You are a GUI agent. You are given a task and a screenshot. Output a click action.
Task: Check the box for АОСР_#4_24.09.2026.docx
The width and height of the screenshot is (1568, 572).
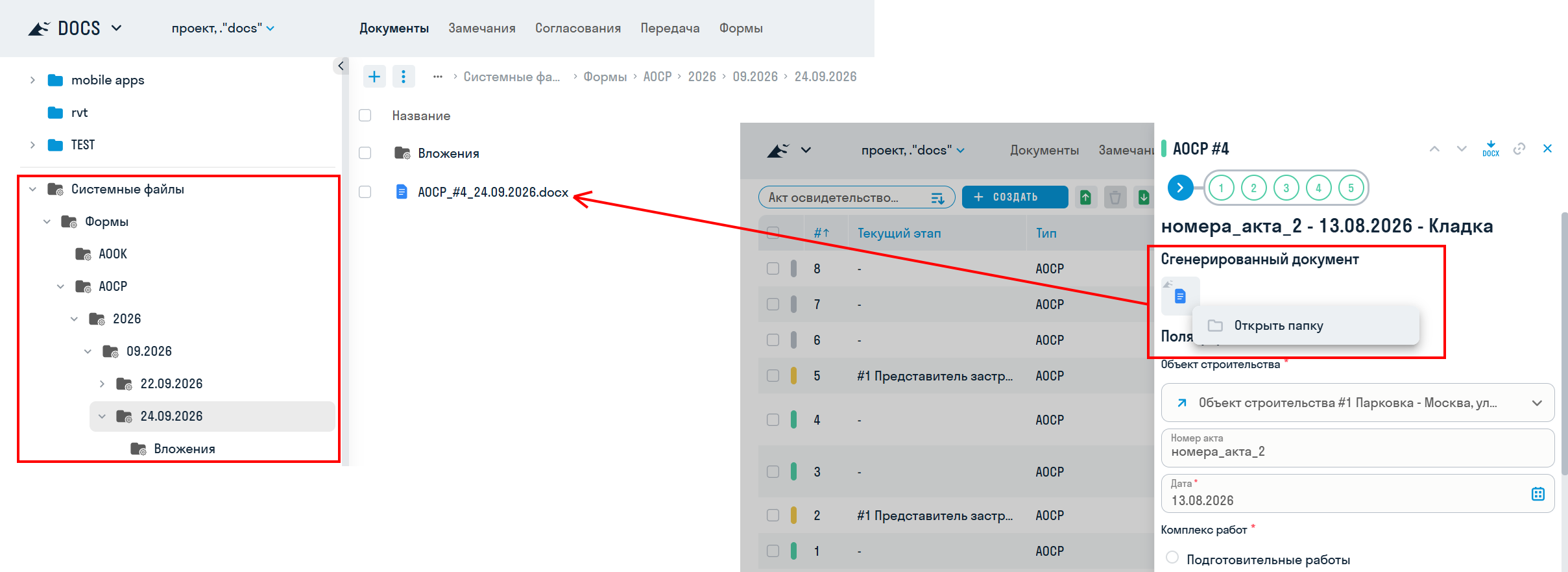[365, 192]
